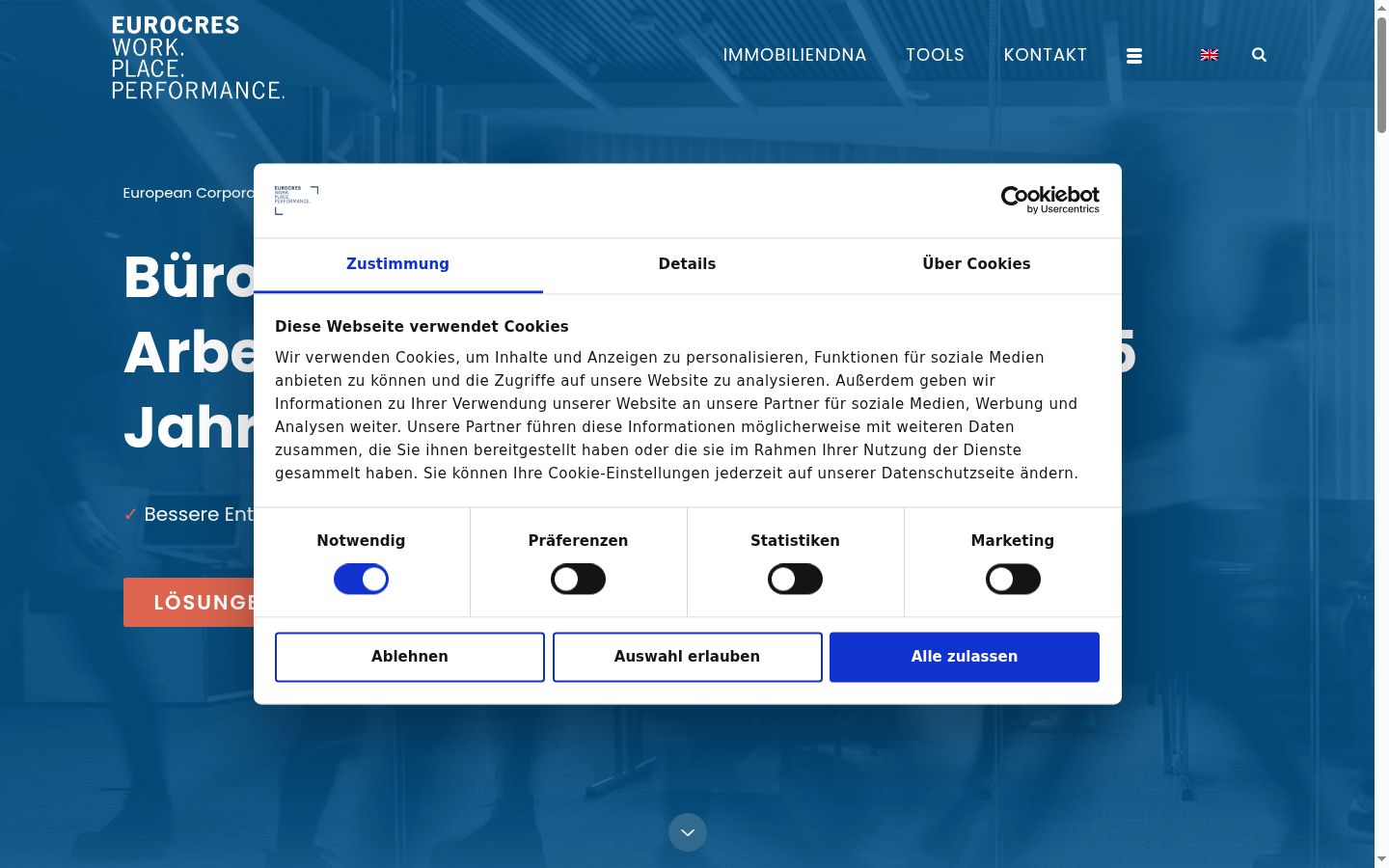Click the Statistiken label
Viewport: 1389px width, 868px height.
795,541
